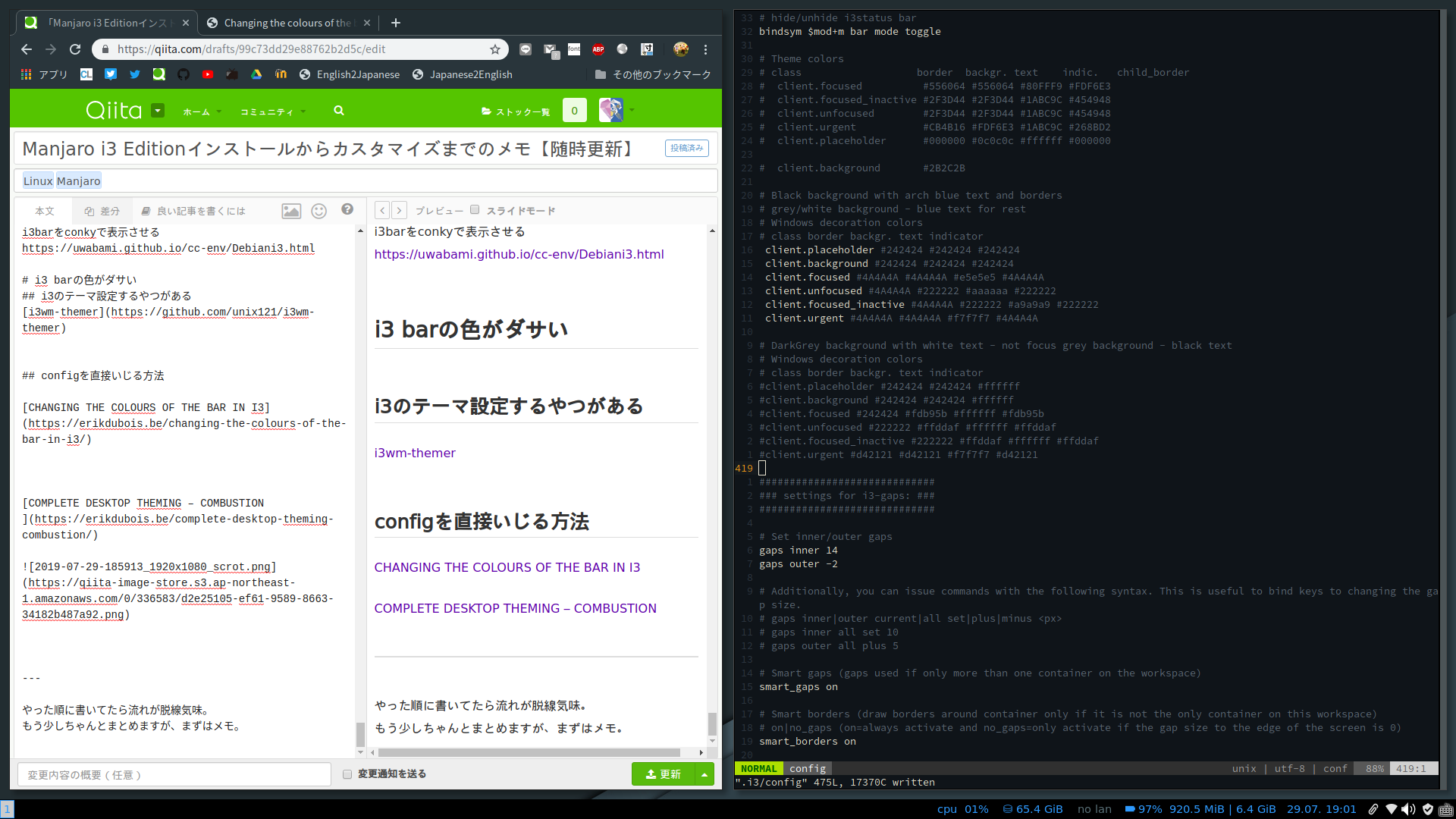Open the emoji picker icon

(x=318, y=211)
